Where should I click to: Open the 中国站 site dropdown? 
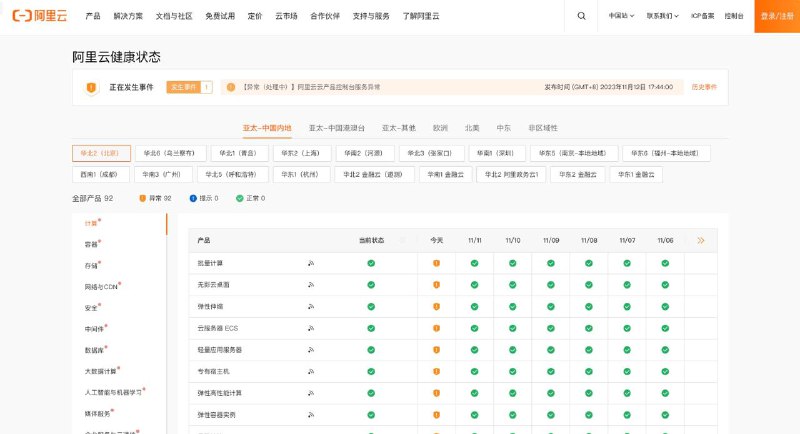point(621,16)
